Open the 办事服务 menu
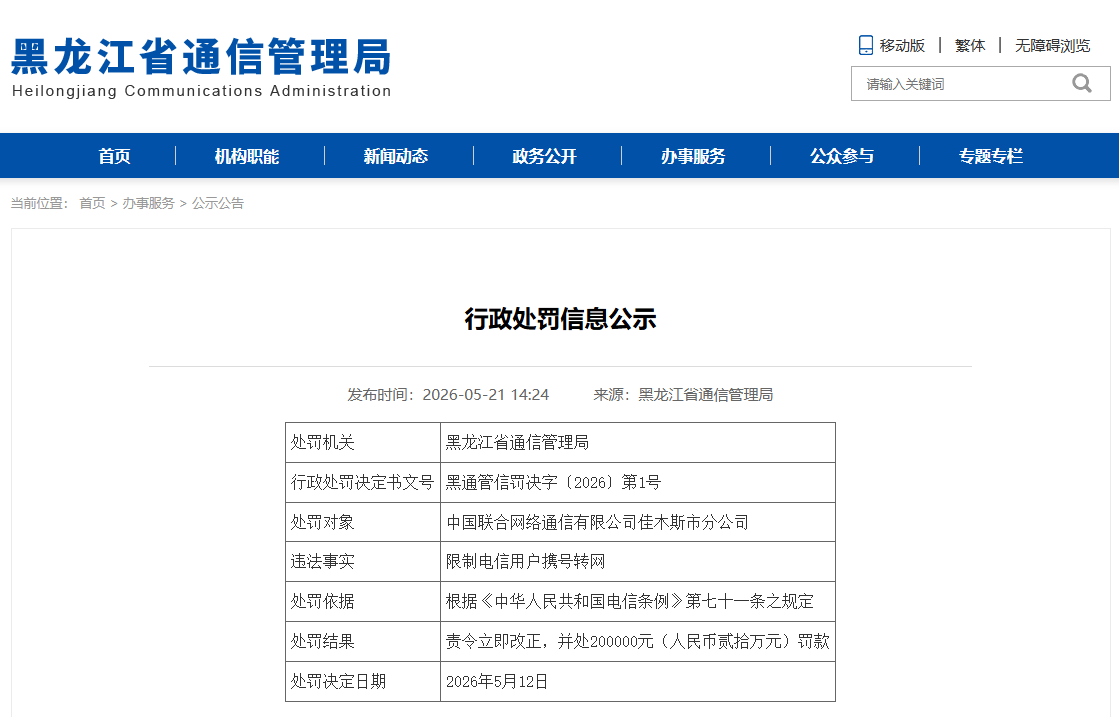Image resolution: width=1119 pixels, height=717 pixels. pyautogui.click(x=693, y=156)
